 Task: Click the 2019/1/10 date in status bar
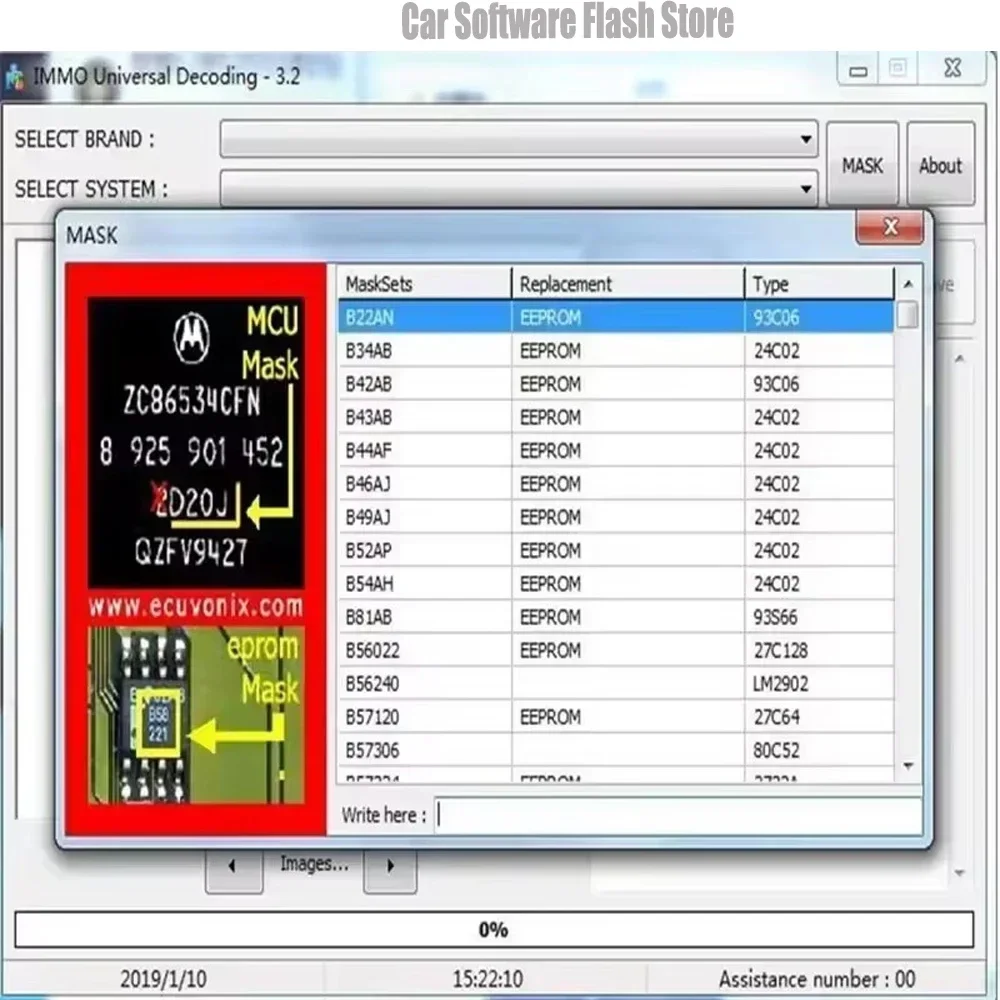(x=163, y=978)
